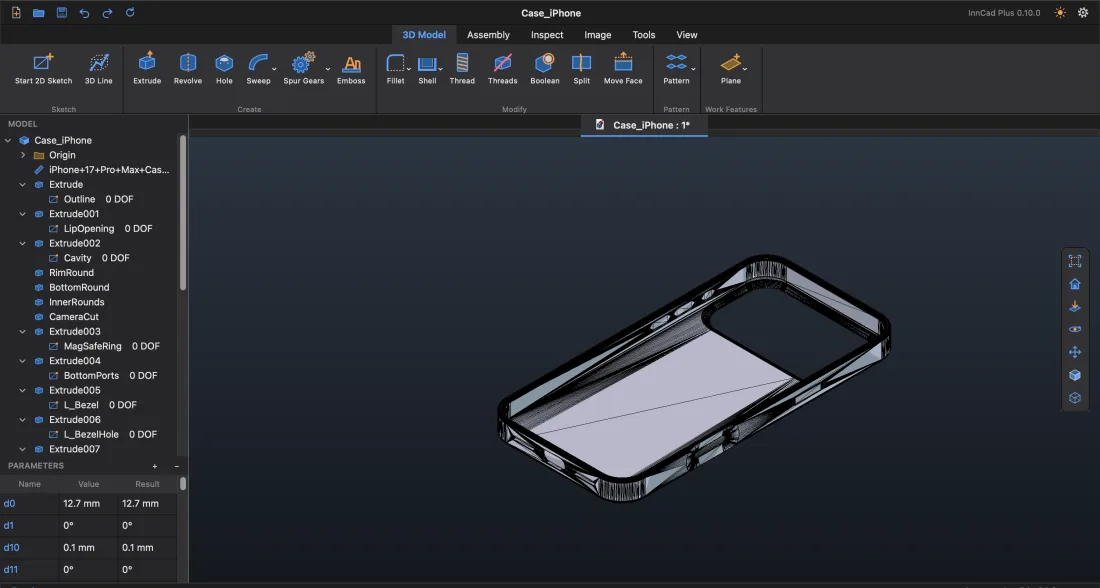Viewport: 1100px width, 588px height.
Task: Expand the Origin folder
Action: click(x=23, y=155)
